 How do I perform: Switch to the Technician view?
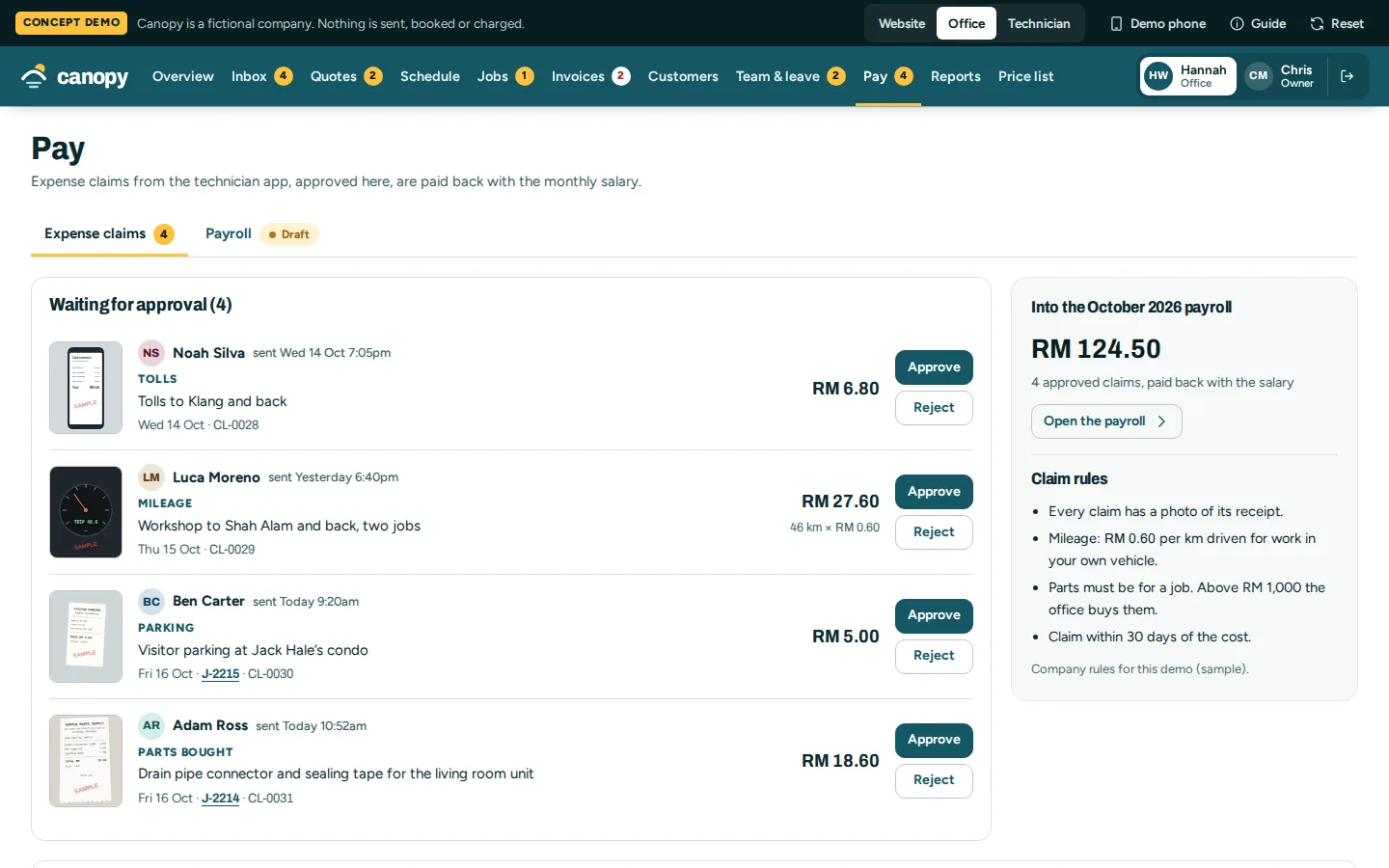pyautogui.click(x=1039, y=23)
